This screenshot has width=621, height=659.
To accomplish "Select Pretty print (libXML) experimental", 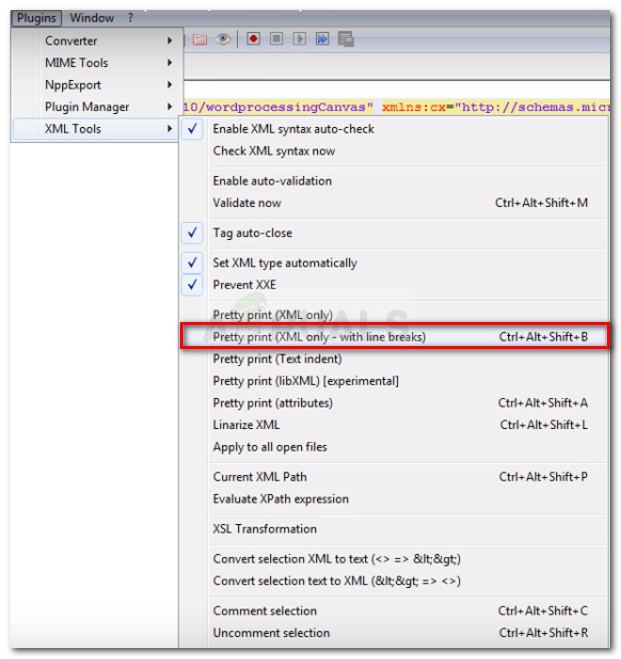I will click(x=394, y=381).
